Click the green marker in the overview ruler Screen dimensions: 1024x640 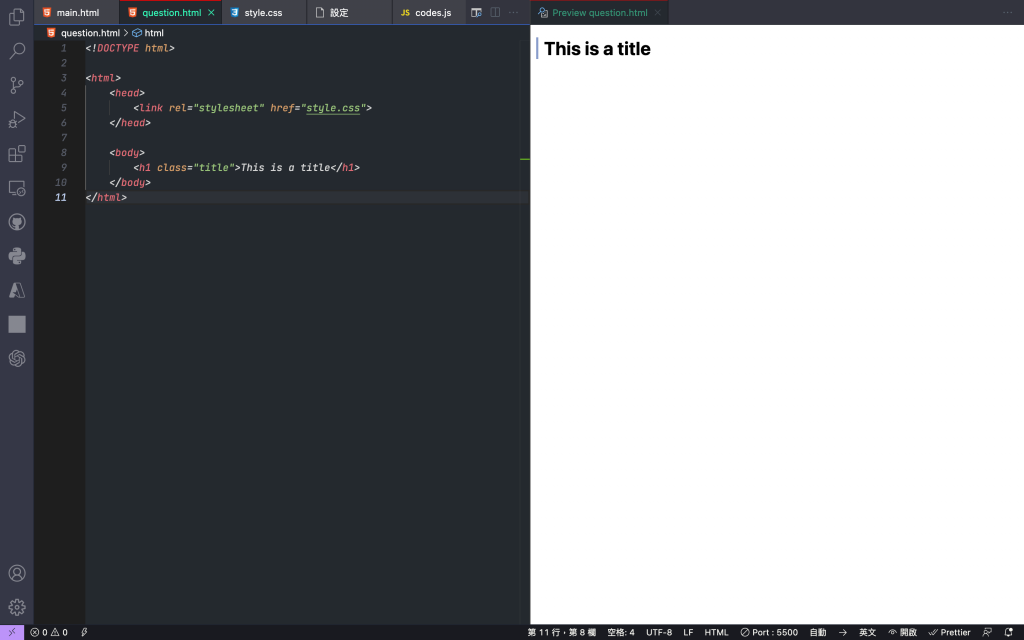(x=524, y=159)
